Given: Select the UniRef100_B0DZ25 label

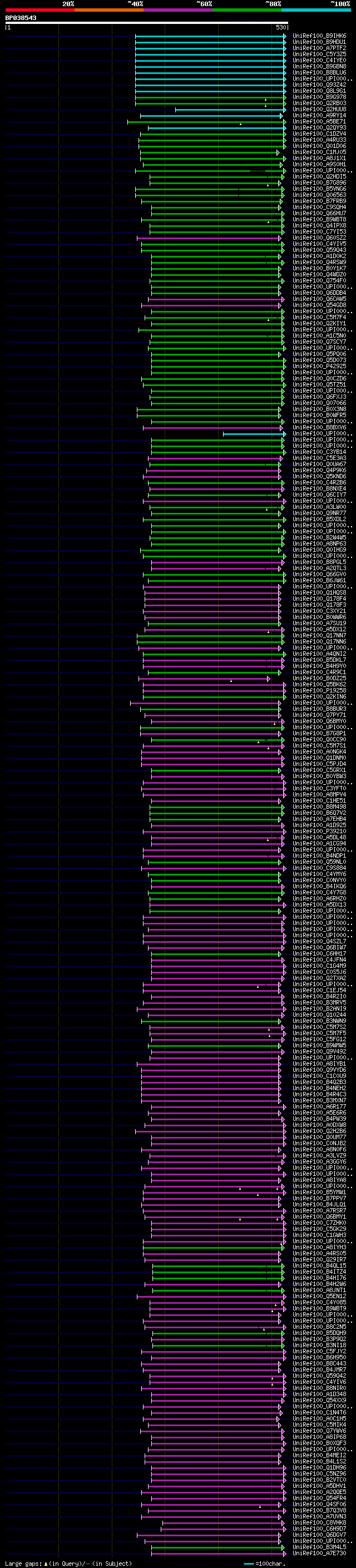Looking at the screenshot, I should point(319,678).
